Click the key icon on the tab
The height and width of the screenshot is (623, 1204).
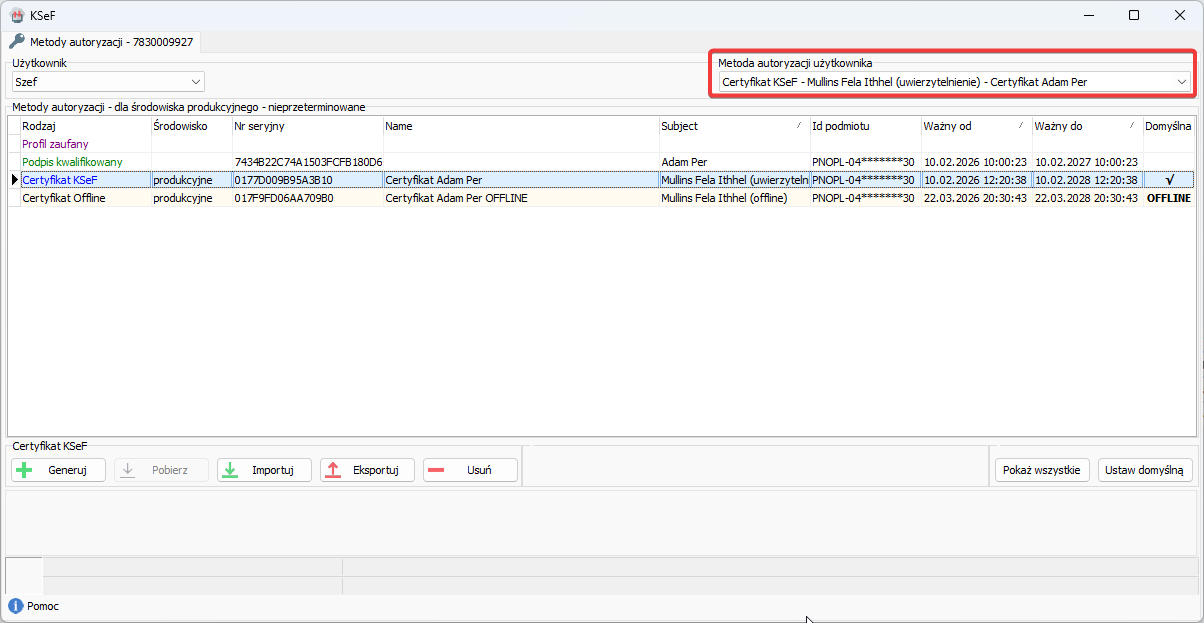[x=17, y=42]
